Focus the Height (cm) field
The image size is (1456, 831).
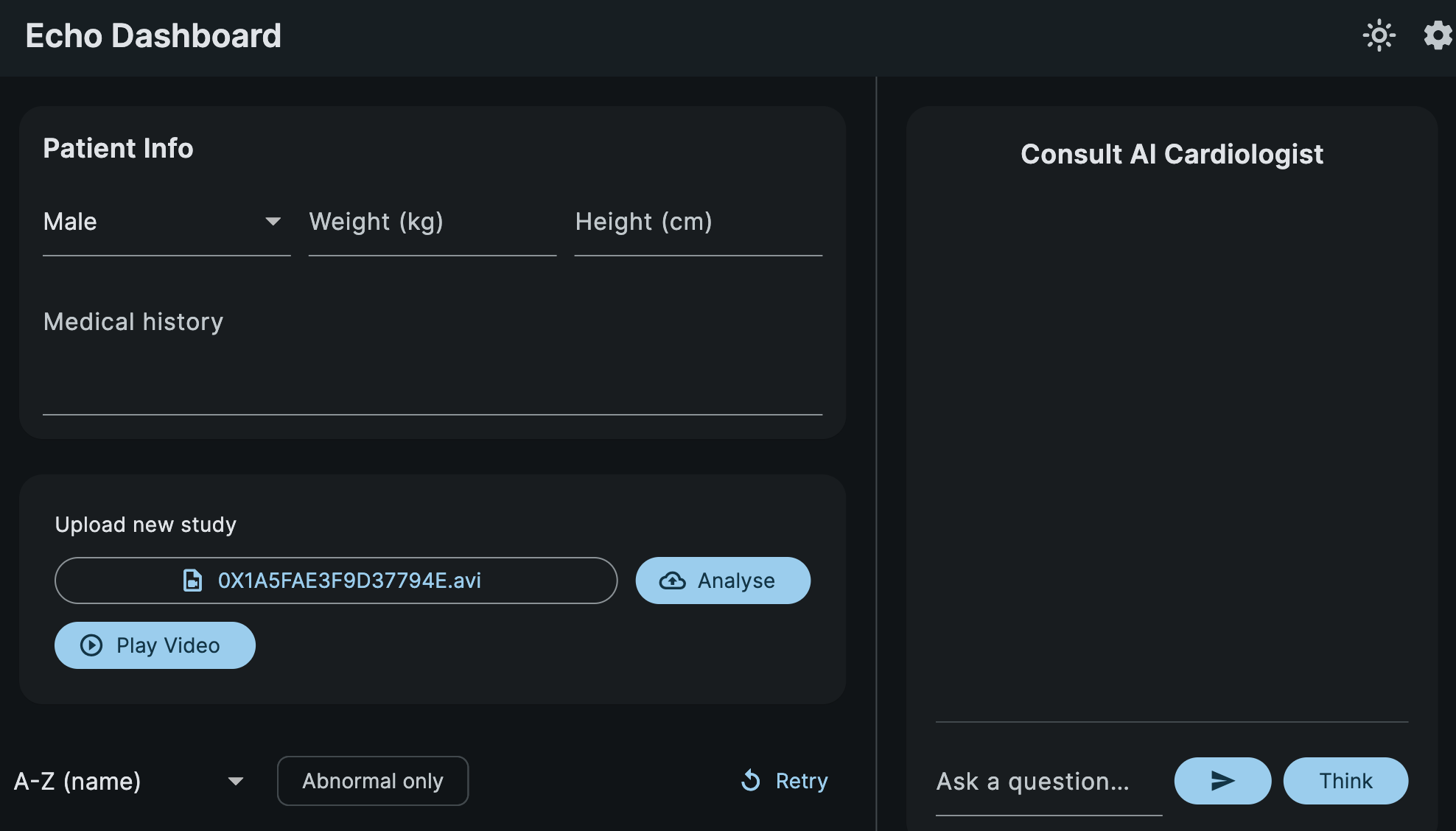(699, 222)
